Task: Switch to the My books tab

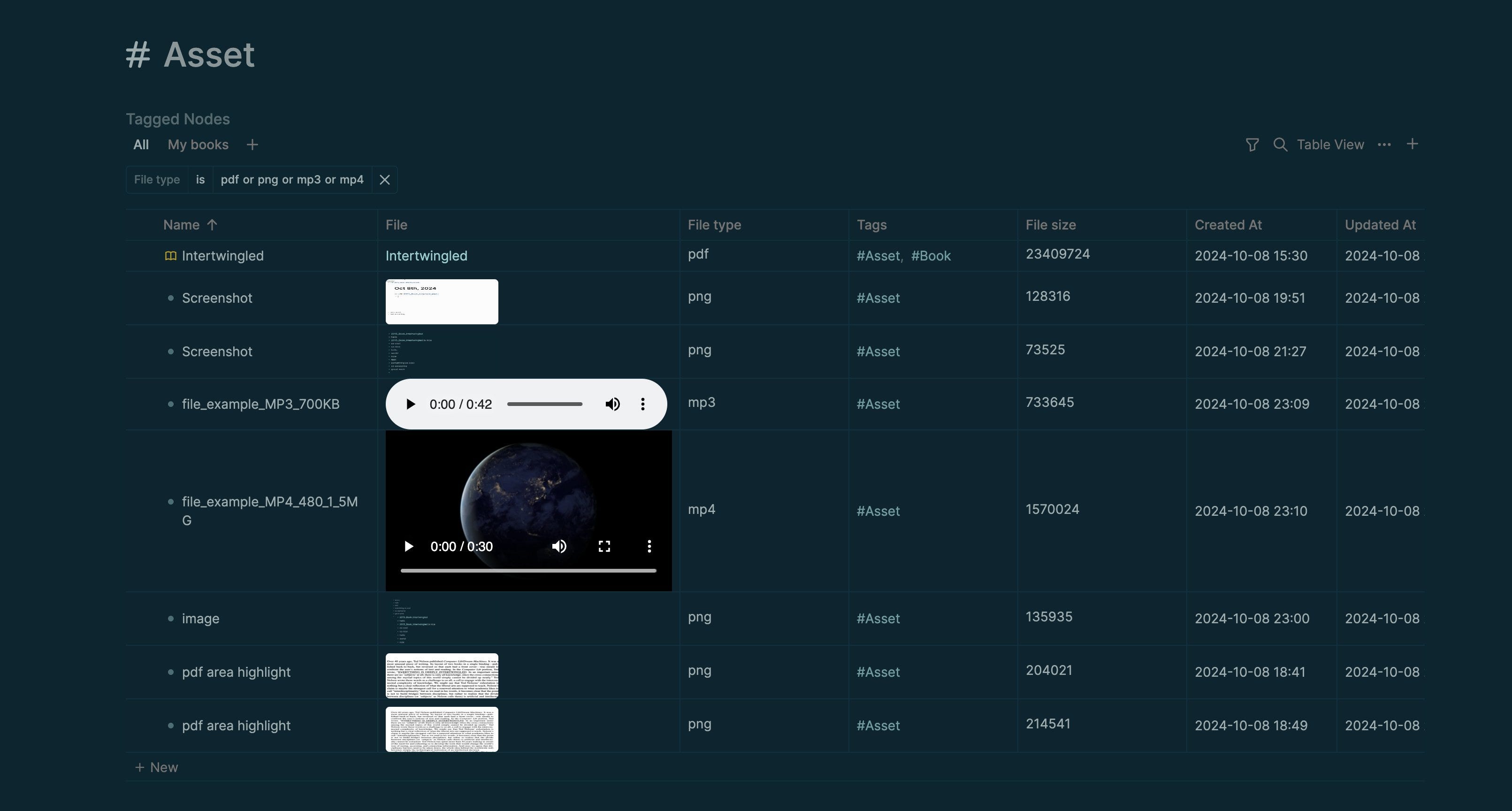Action: [x=198, y=145]
